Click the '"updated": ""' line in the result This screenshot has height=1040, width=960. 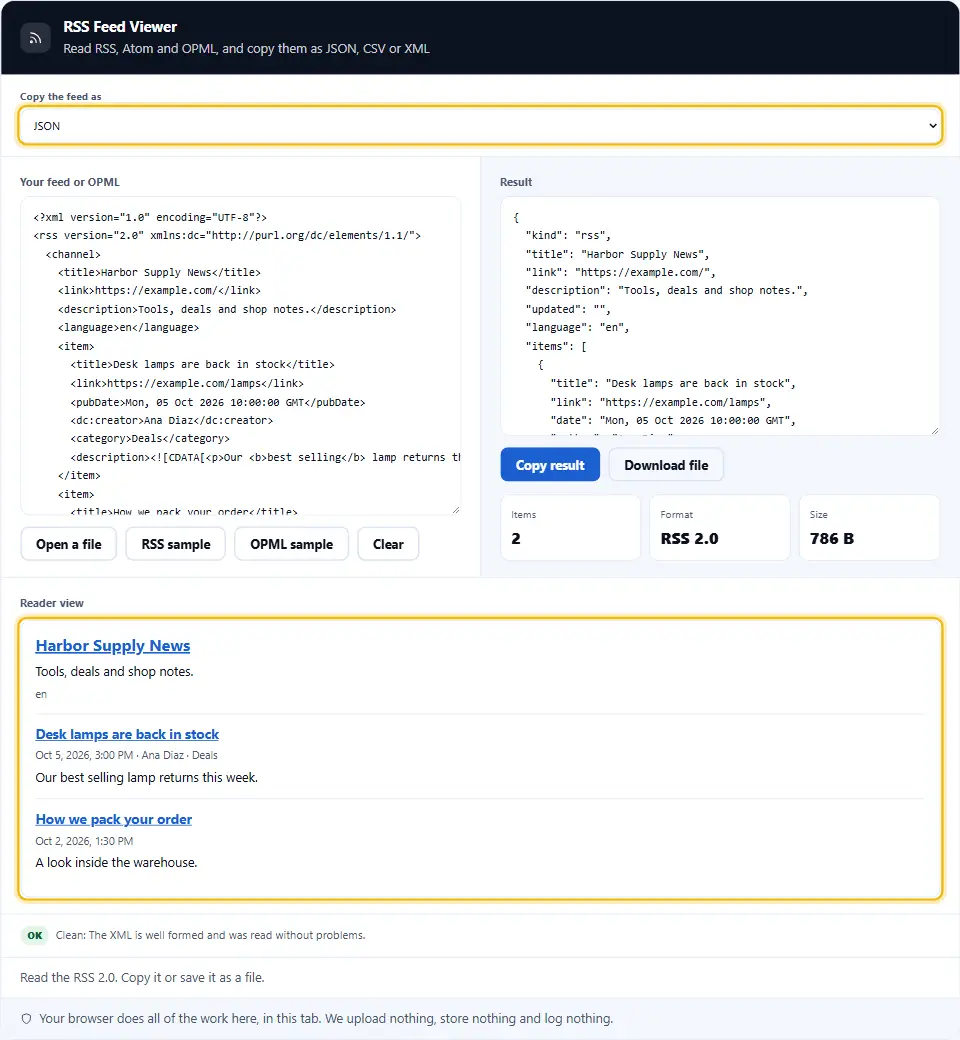[568, 309]
